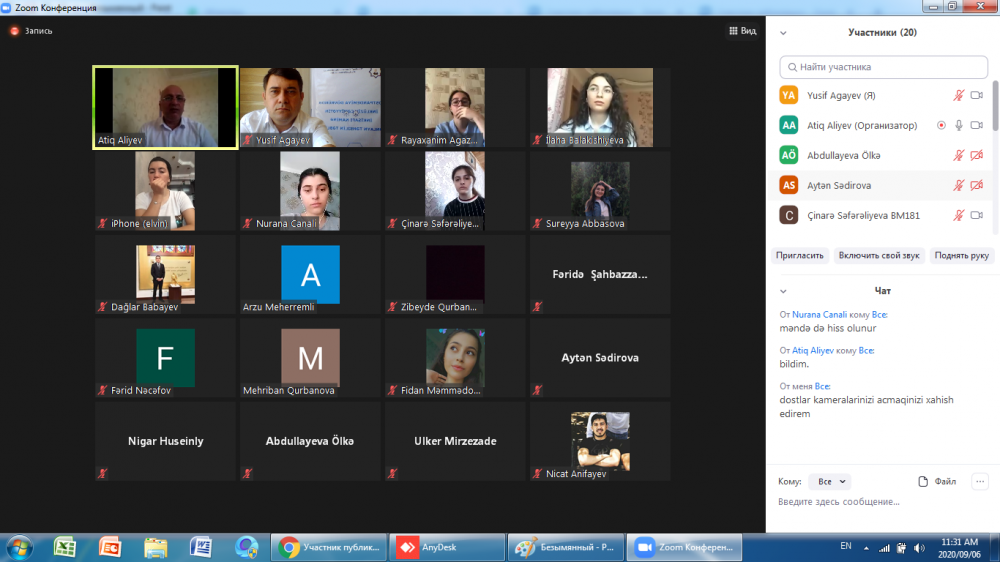Screen dimensions: 1000x562
Task: Collapse the Участники panel with chevron
Action: pyautogui.click(x=783, y=32)
